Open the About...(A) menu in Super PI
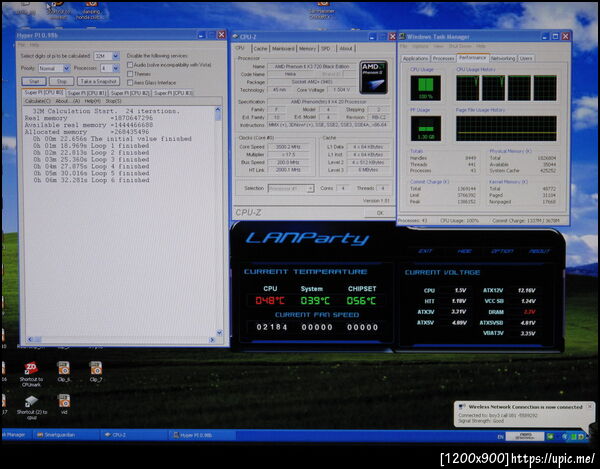The image size is (600, 469). (x=68, y=101)
